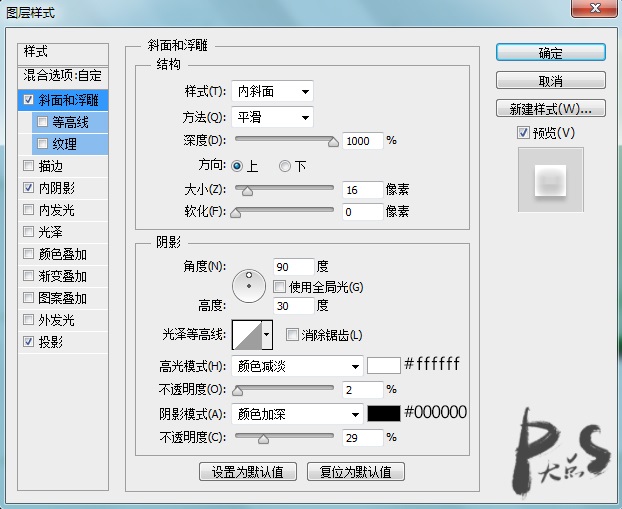
Task: Click highlight 不透明度(O) slider handle
Action: [x=237, y=391]
